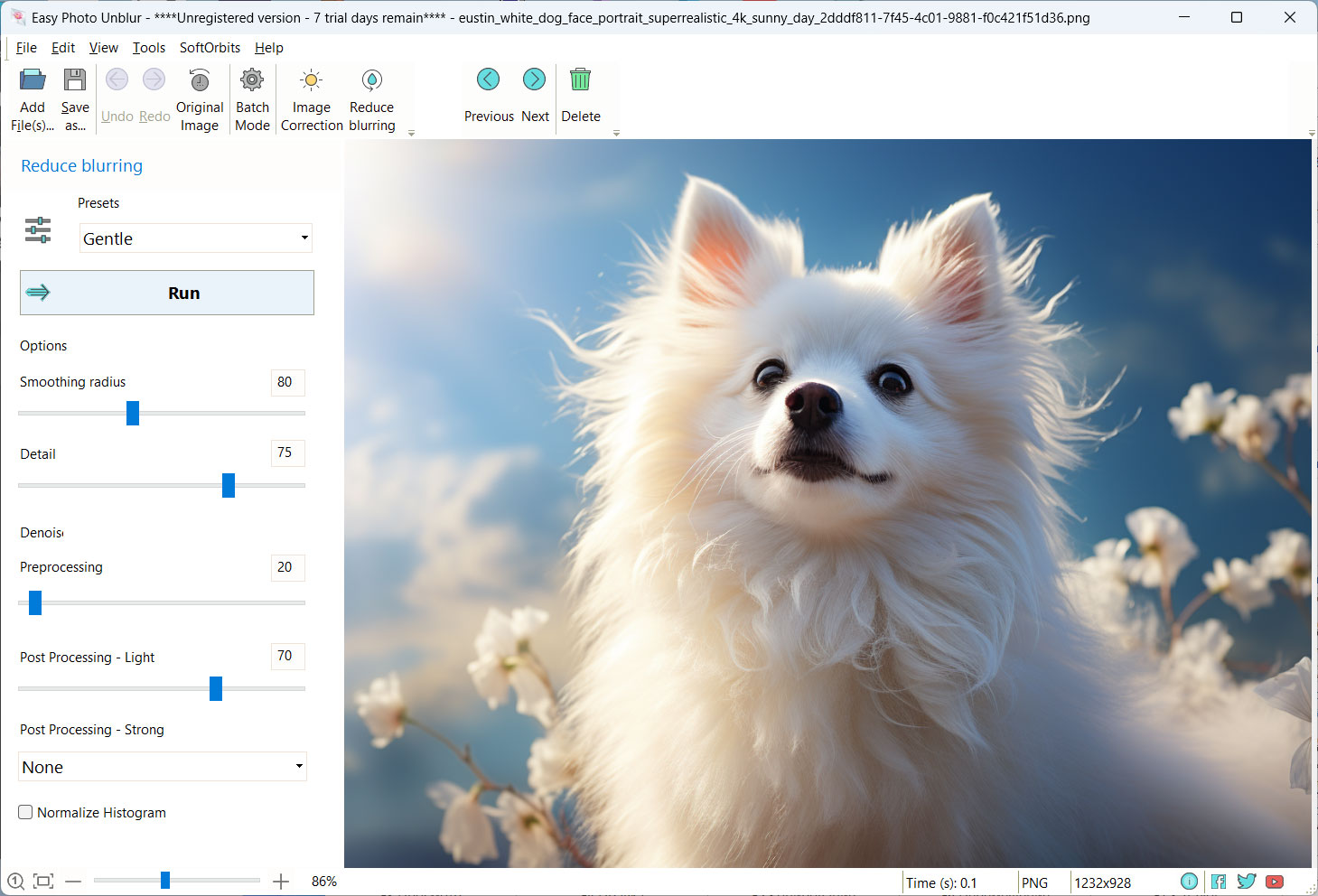The image size is (1318, 896).
Task: Click the presets sliders icon
Action: 38,230
